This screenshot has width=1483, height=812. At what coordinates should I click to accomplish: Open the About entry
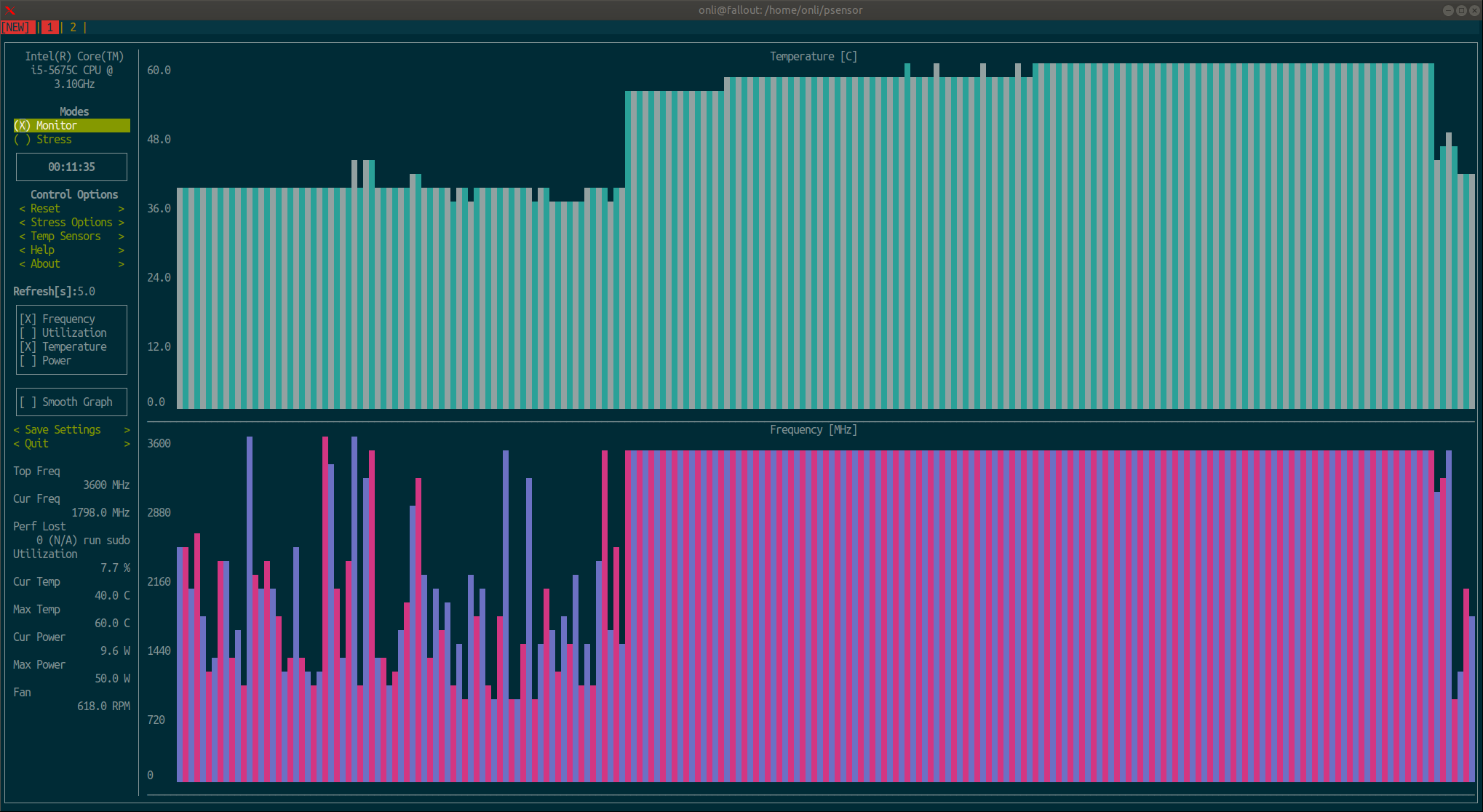pyautogui.click(x=71, y=263)
